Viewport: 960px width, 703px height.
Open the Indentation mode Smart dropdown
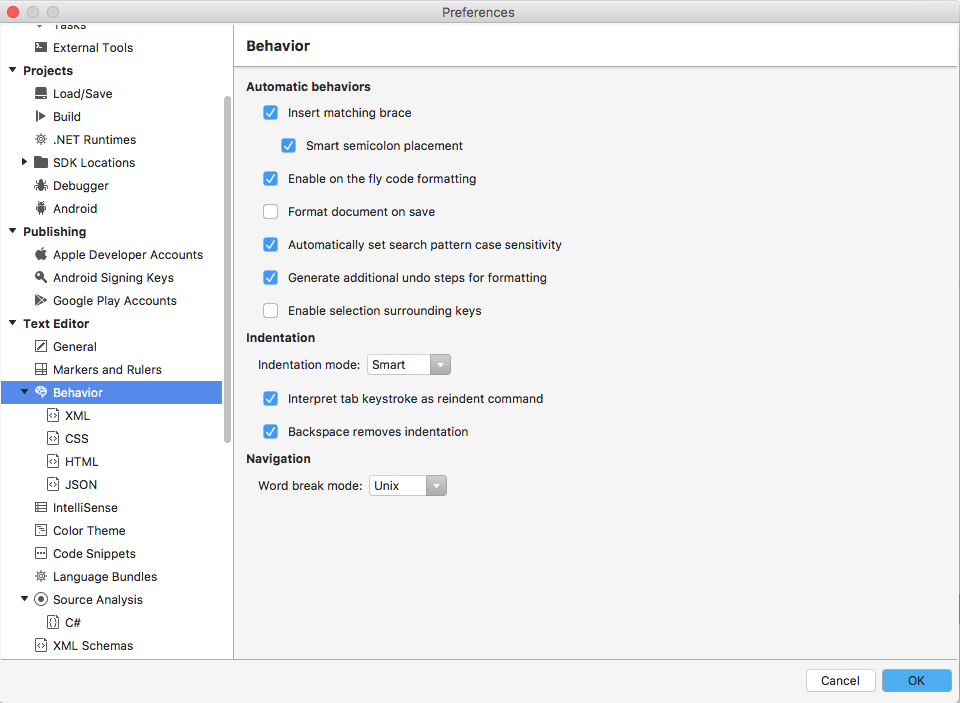pyautogui.click(x=409, y=364)
